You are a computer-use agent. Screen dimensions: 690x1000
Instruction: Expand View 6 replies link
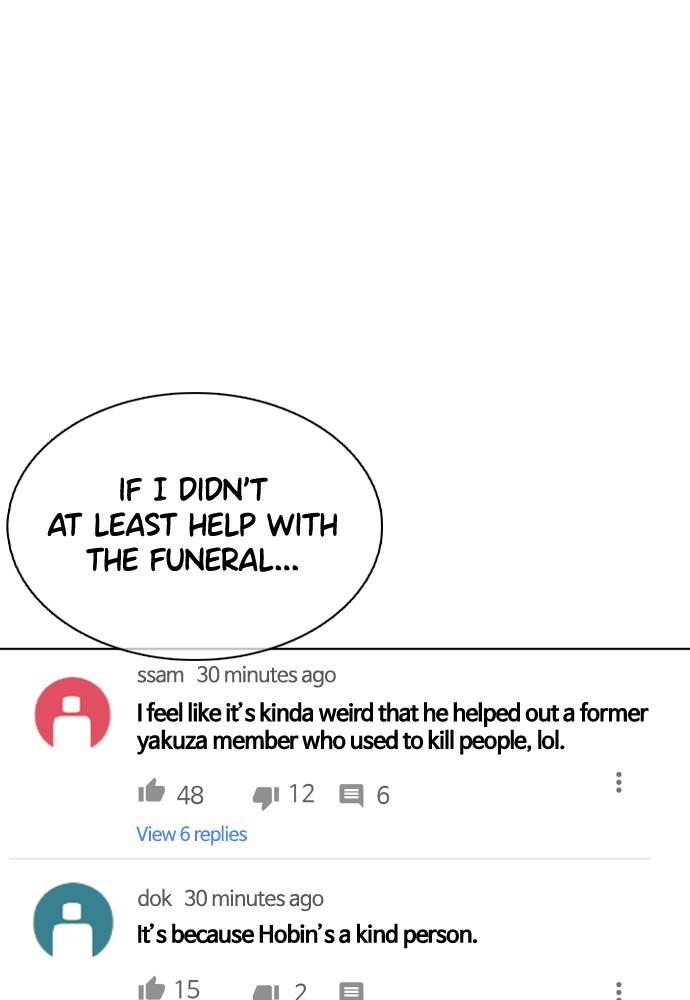[x=191, y=834]
